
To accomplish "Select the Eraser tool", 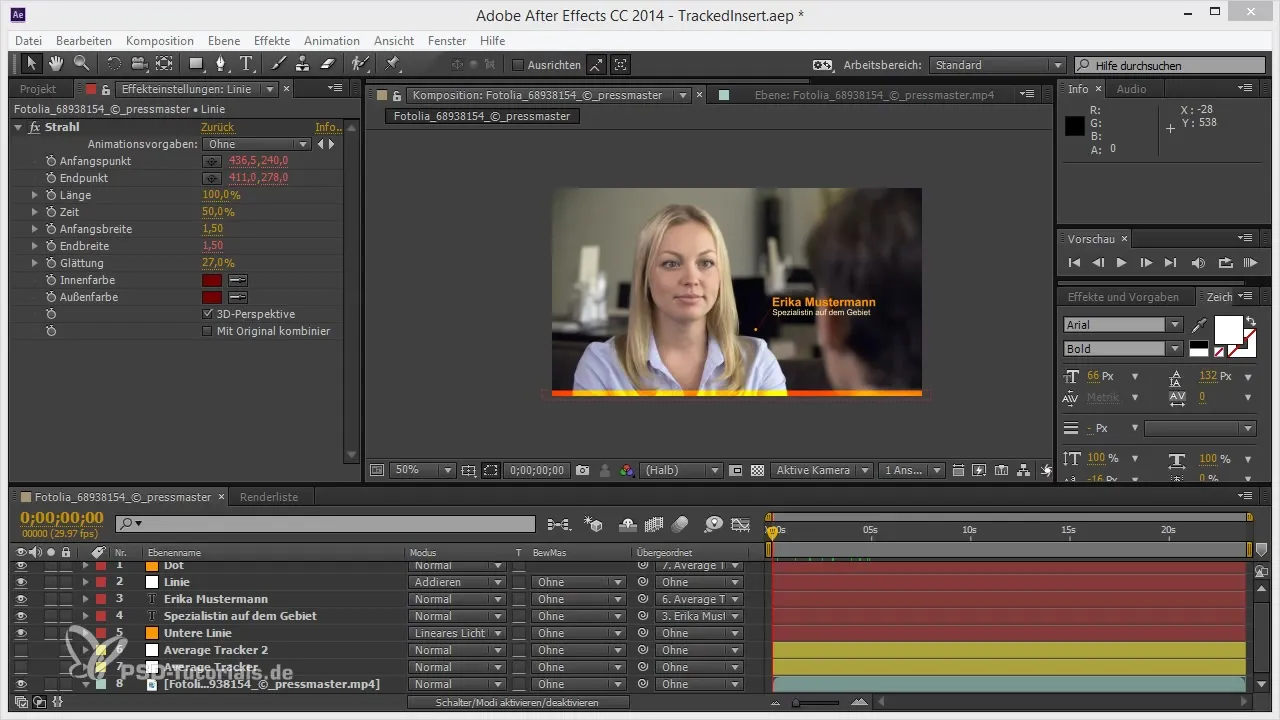I will (x=327, y=64).
